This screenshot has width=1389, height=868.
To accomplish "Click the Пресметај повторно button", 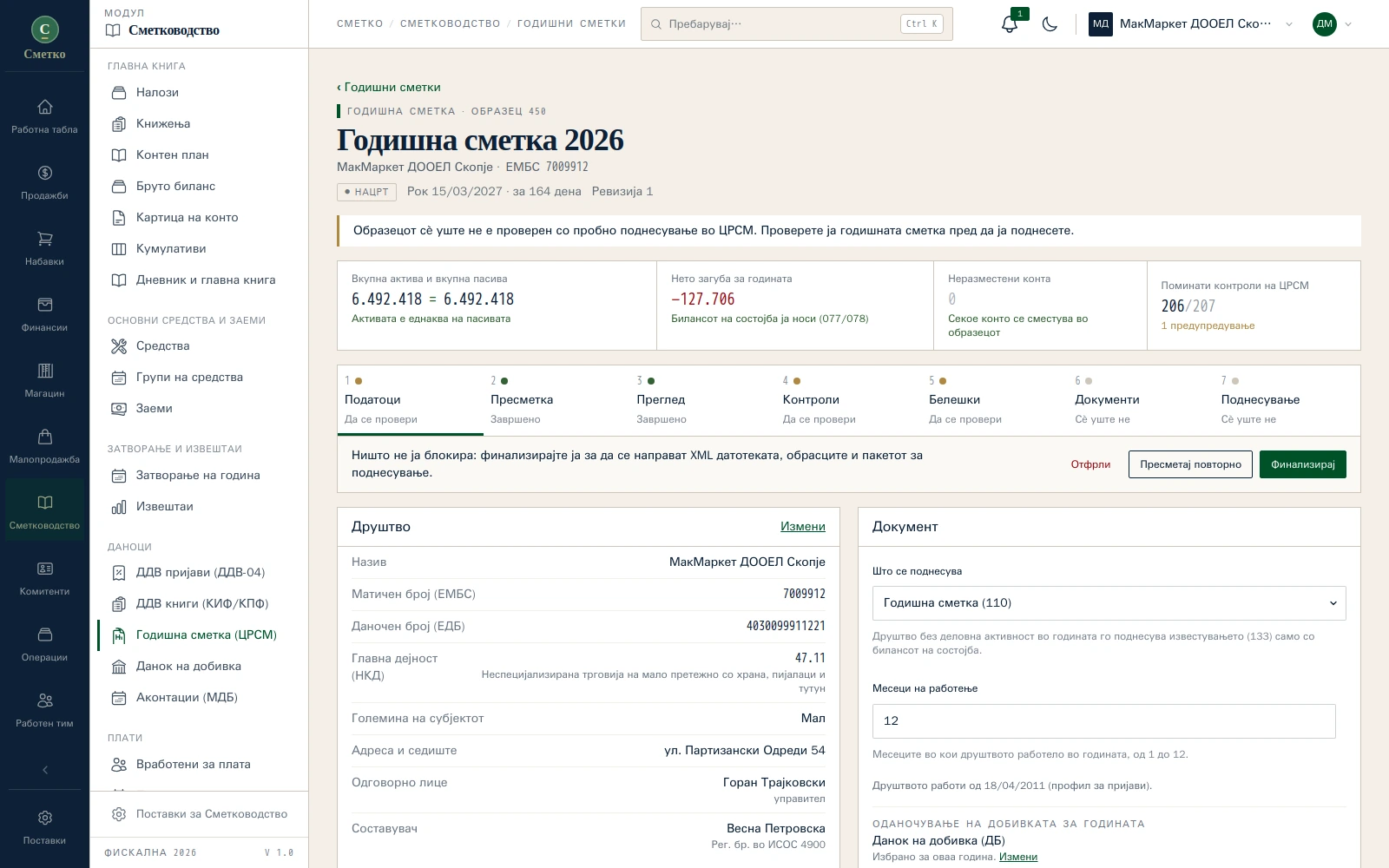I will pos(1190,464).
